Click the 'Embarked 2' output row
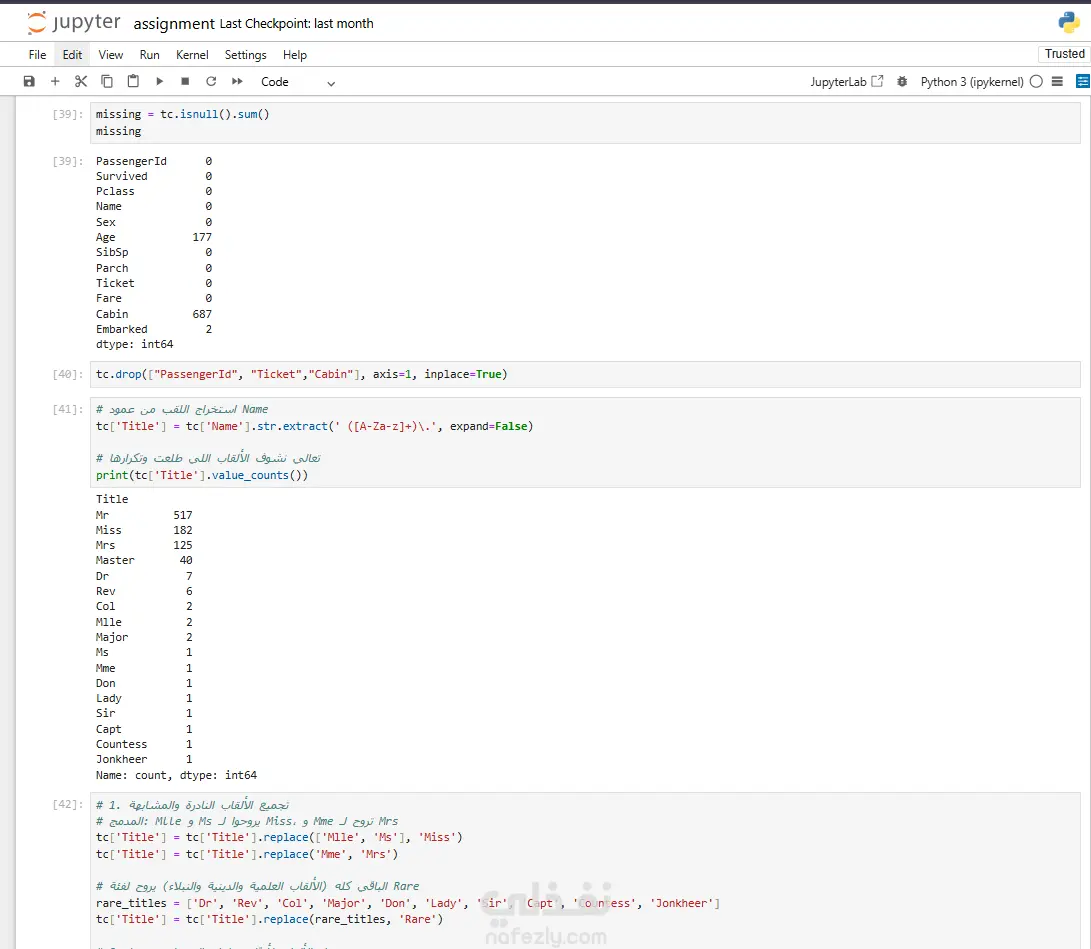 [x=154, y=329]
